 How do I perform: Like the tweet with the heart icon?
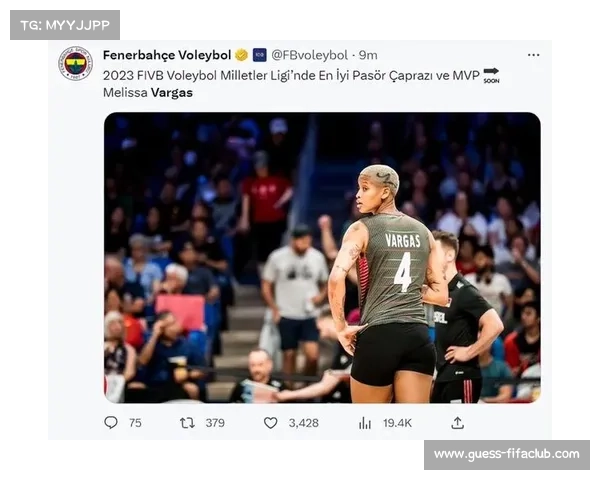(x=271, y=423)
